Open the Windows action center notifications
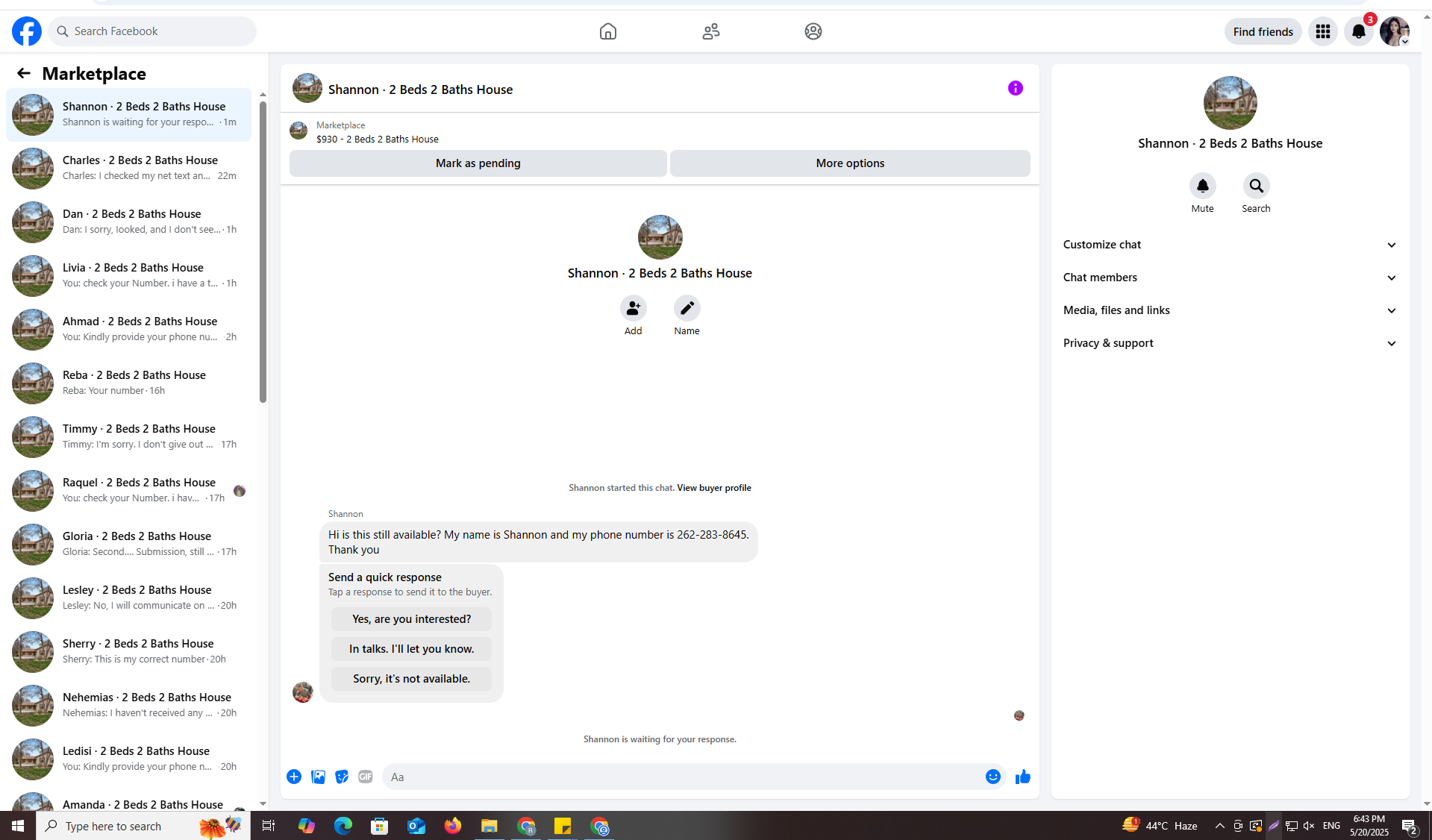Screen dimensions: 1432x840 coord(1410,826)
